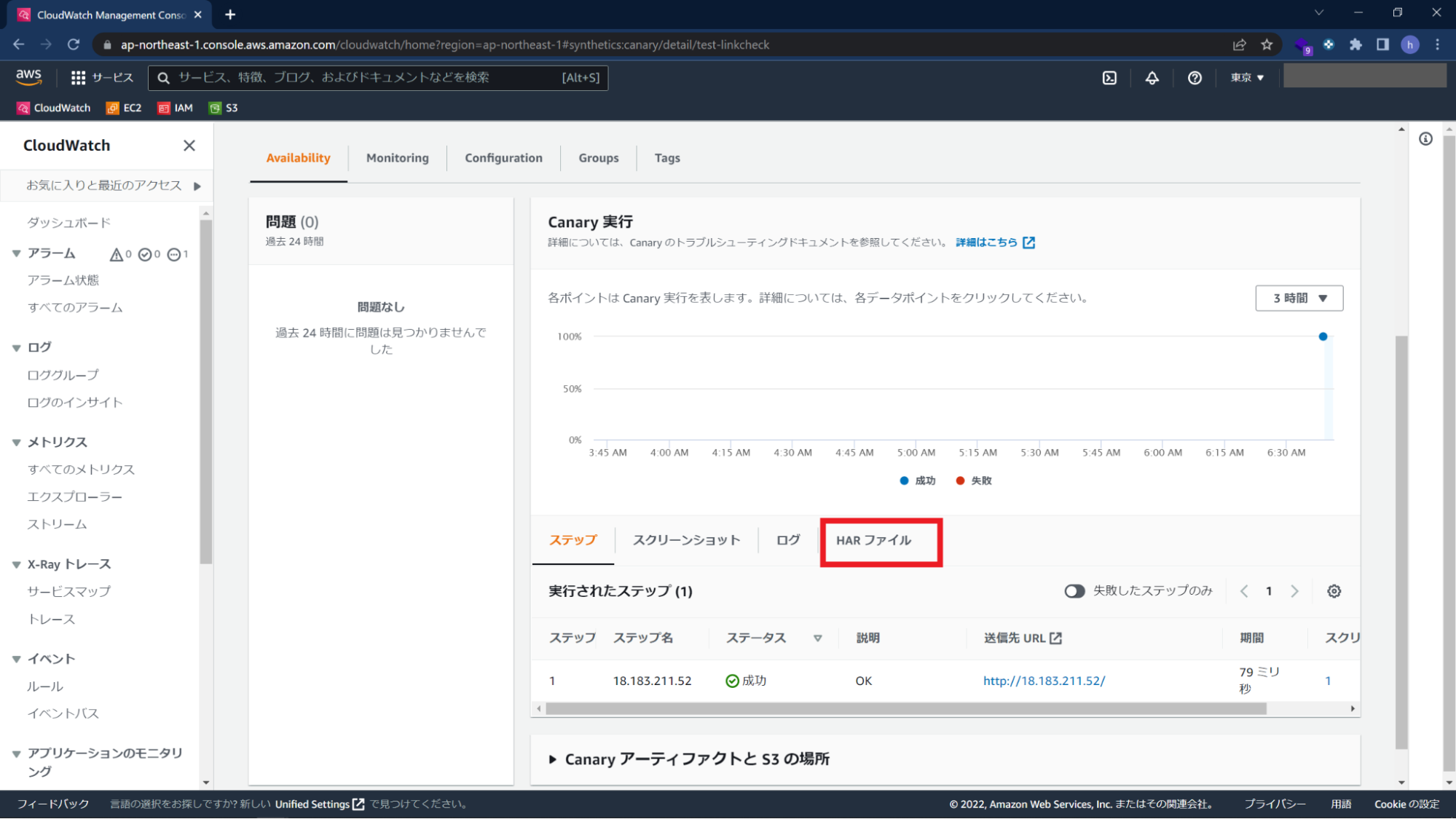Go to the next page of steps
Screen dimensions: 1456x819
click(x=1294, y=591)
